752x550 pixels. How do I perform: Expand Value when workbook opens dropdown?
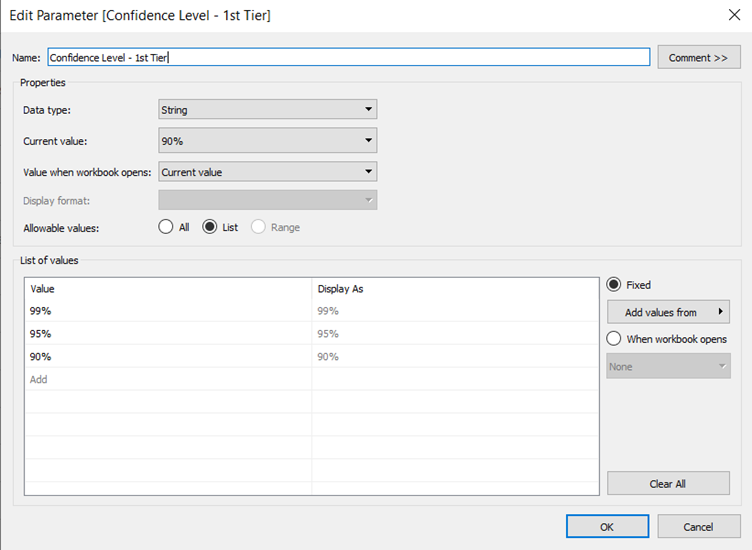pyautogui.click(x=267, y=172)
